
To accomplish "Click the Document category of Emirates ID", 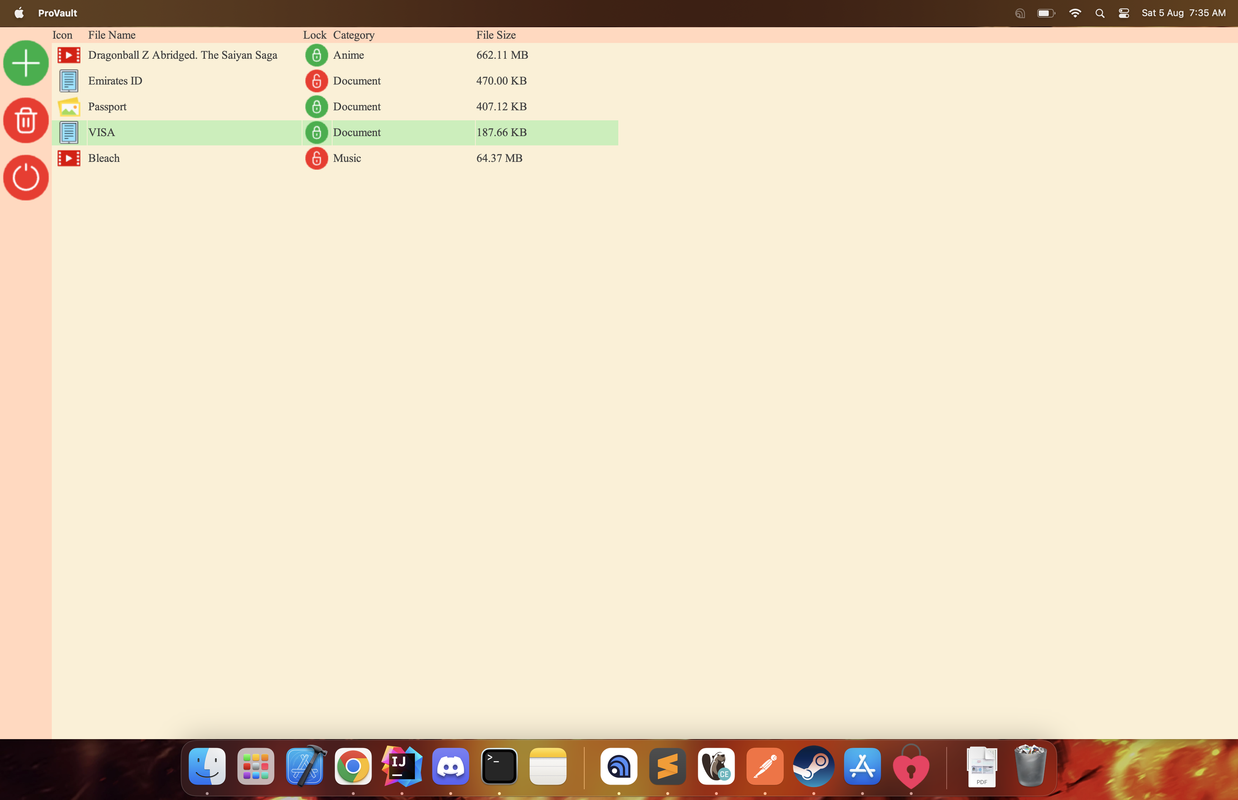I will pos(357,81).
